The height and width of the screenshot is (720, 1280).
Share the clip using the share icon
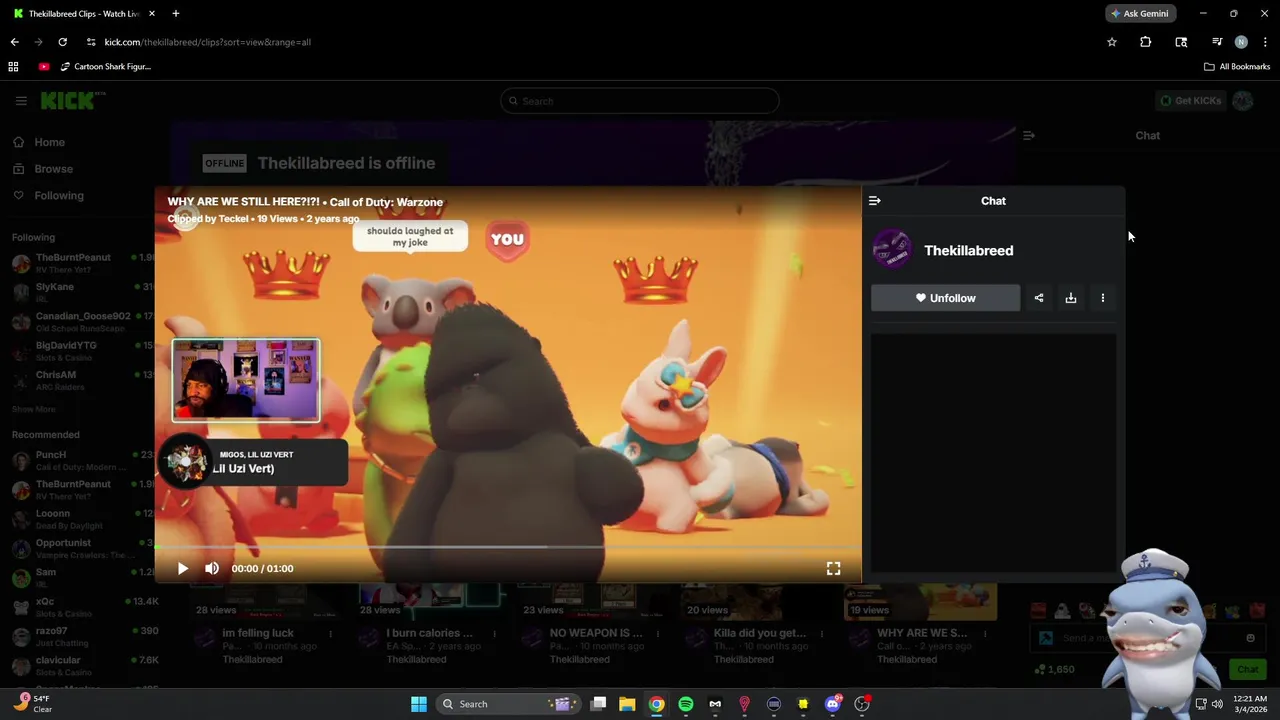(x=1039, y=298)
